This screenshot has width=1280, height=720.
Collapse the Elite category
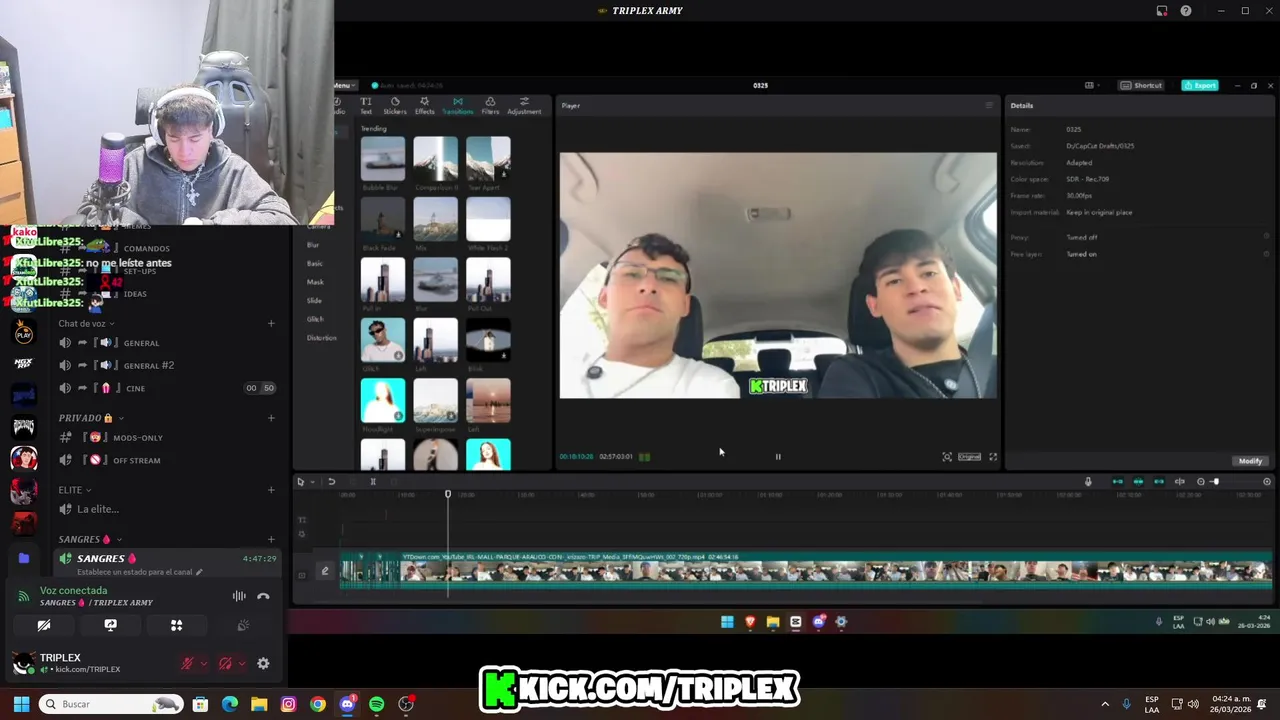(74, 490)
